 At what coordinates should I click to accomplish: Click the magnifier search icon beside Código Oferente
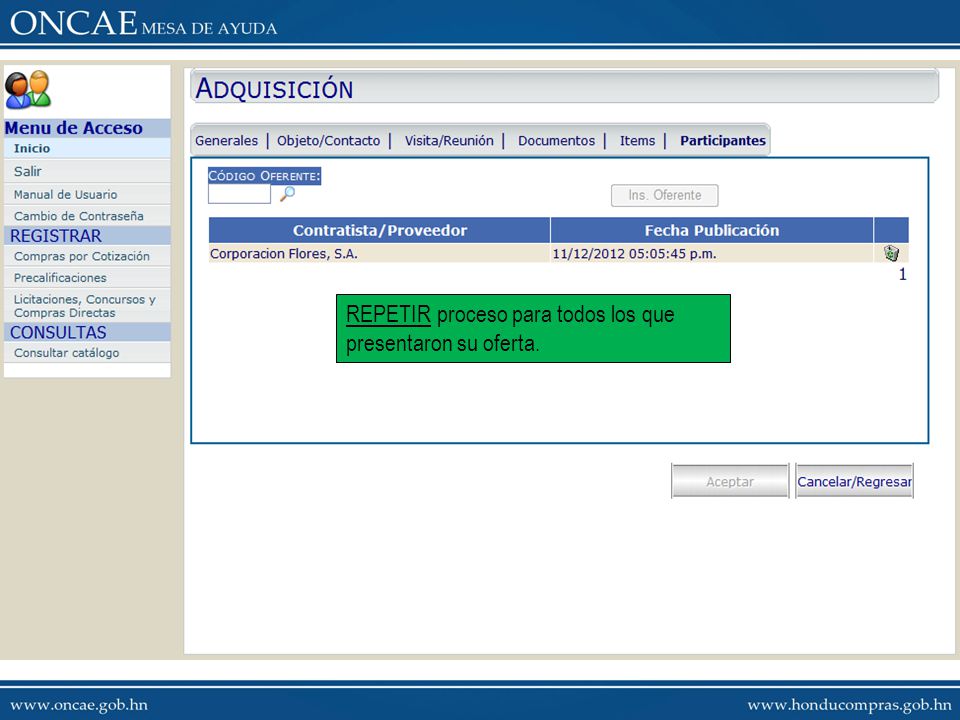pos(287,194)
